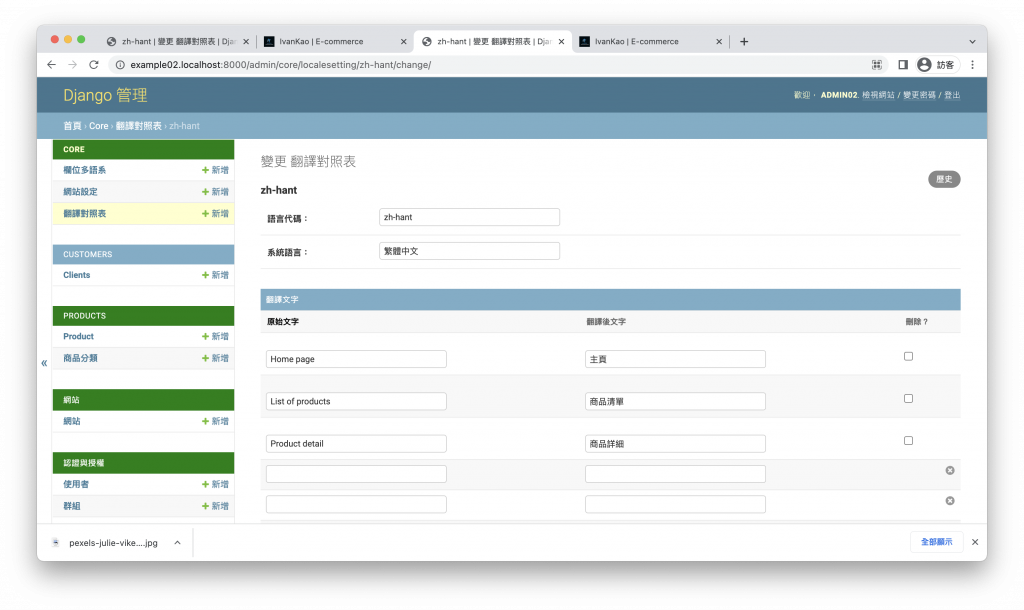Focus the Home page source text field
Image resolution: width=1024 pixels, height=610 pixels.
pyautogui.click(x=356, y=359)
